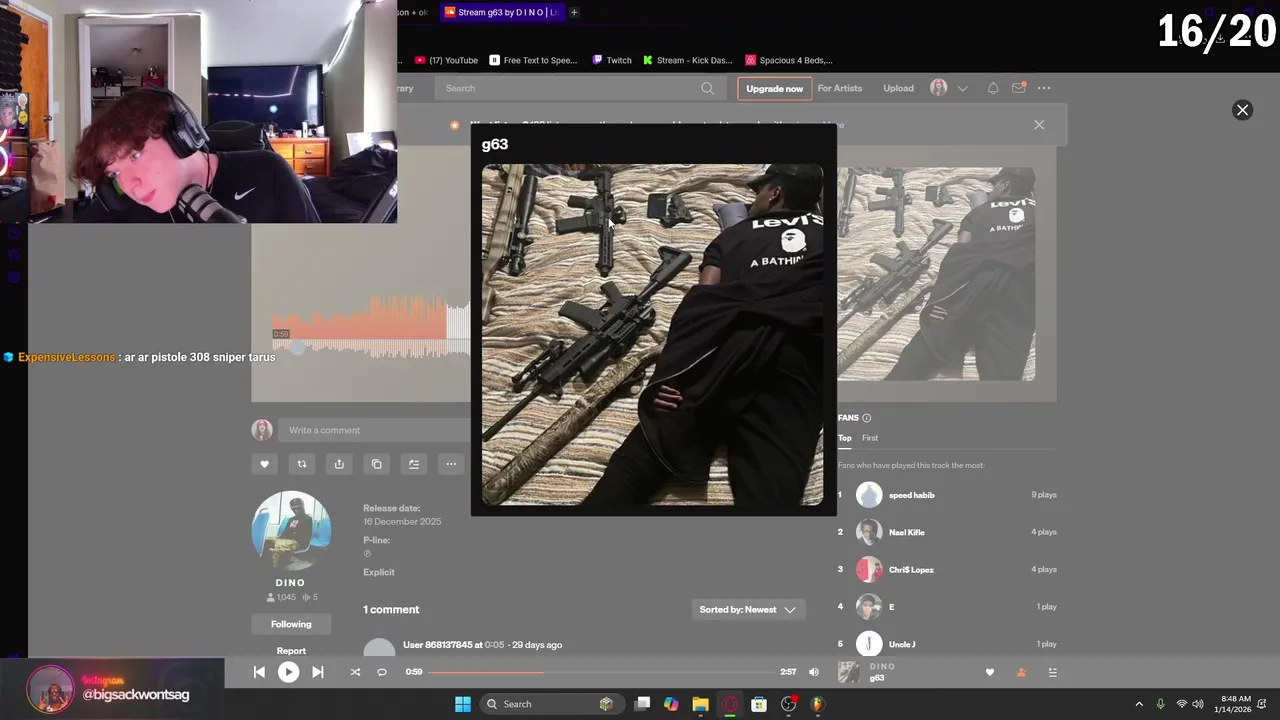Close the g63 artwork lightbox
This screenshot has width=1280, height=720.
(1242, 110)
